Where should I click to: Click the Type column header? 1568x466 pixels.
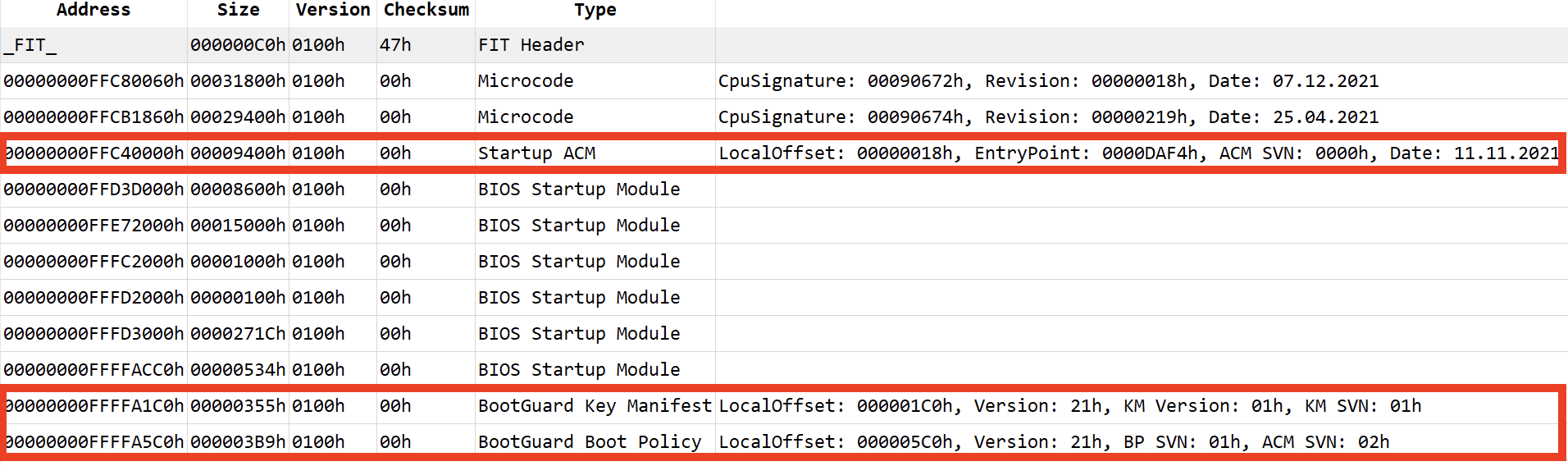pos(595,10)
